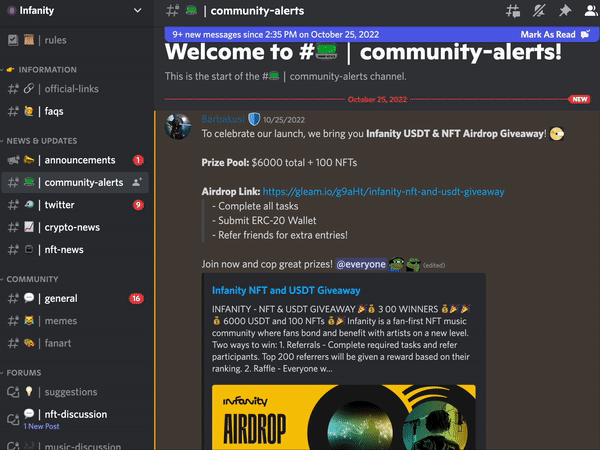Open pinned messages pin icon
Image resolution: width=600 pixels, height=450 pixels.
tap(565, 11)
